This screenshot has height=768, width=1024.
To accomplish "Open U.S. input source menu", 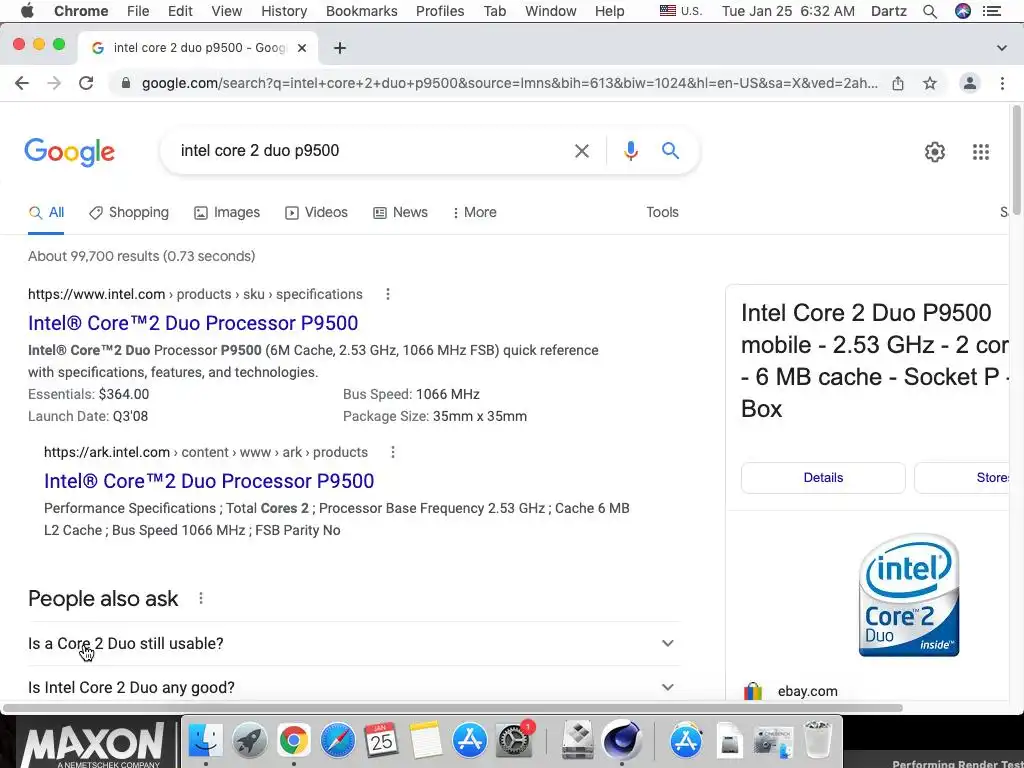I will pos(681,11).
